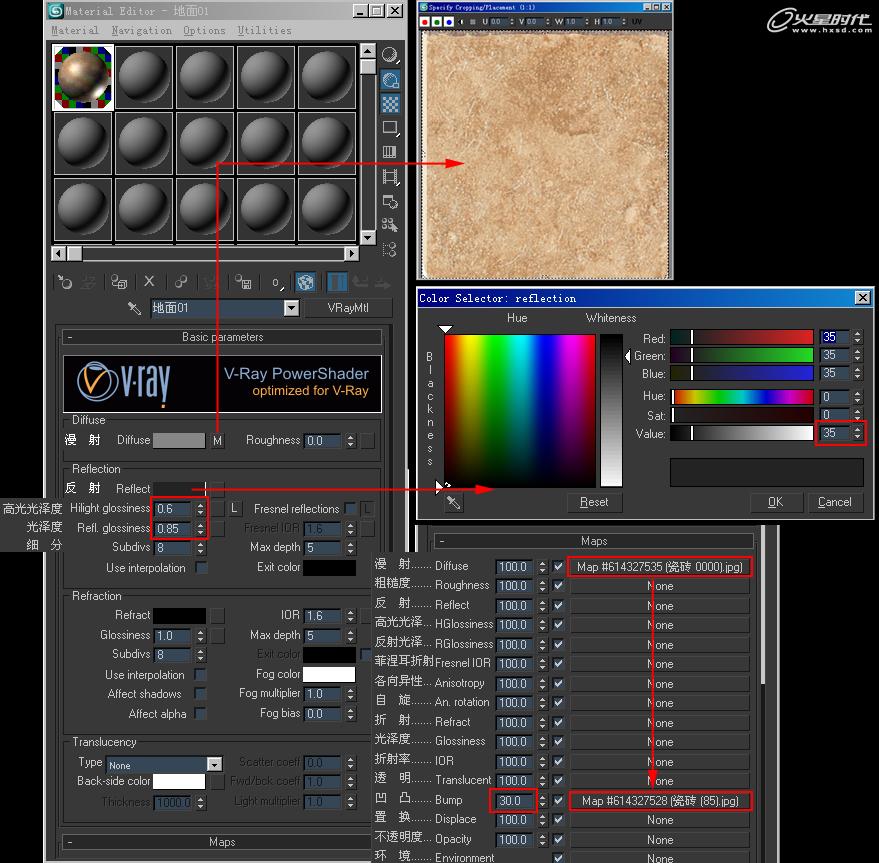Click the Bump amount spinner arrows
Image resolution: width=879 pixels, height=863 pixels.
coord(542,800)
